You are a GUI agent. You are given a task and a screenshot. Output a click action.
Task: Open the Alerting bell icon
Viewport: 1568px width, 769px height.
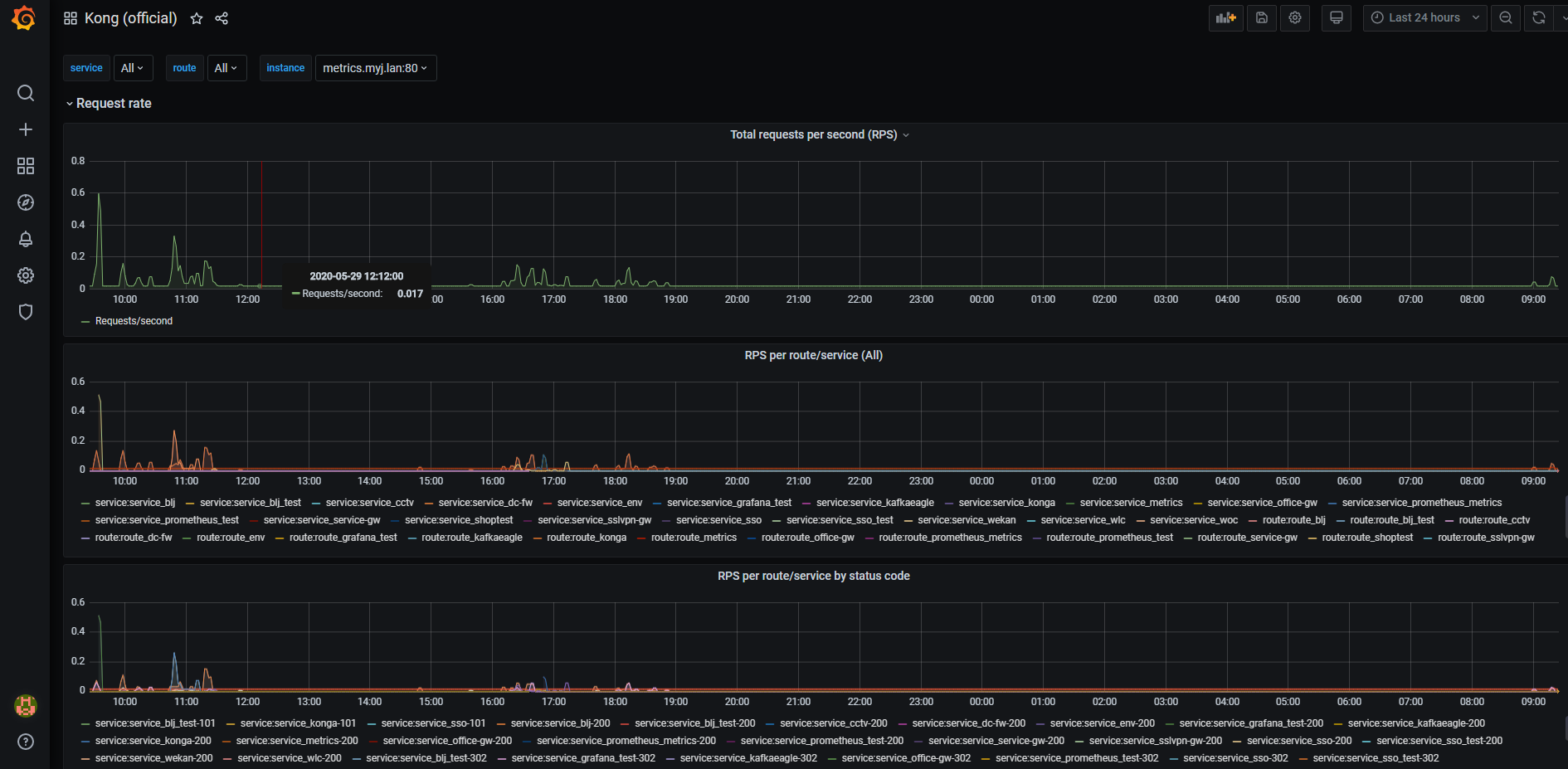[26, 239]
